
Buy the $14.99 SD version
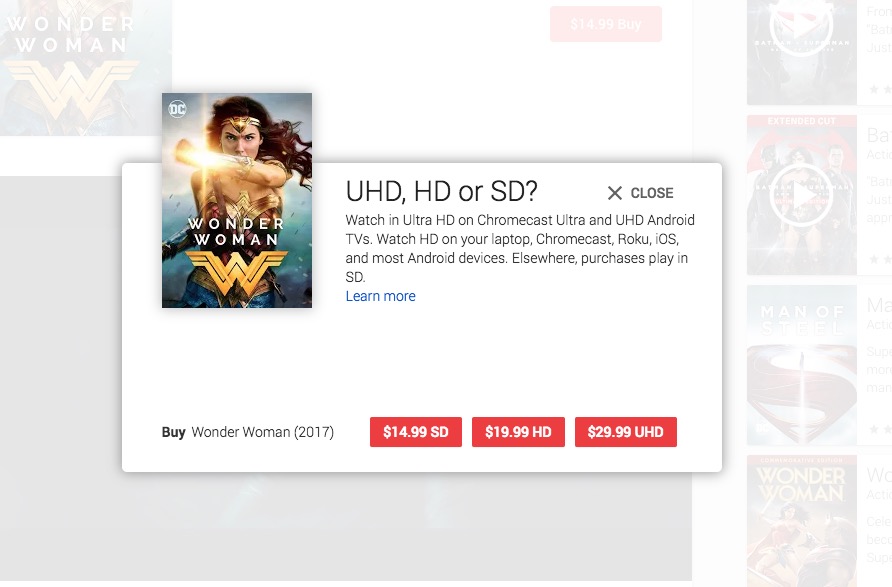[416, 432]
